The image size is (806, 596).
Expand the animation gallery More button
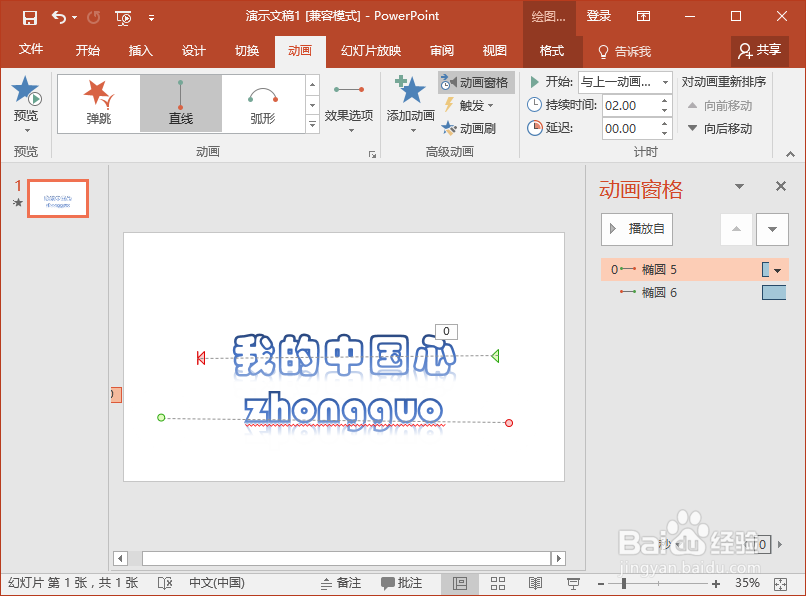[312, 124]
